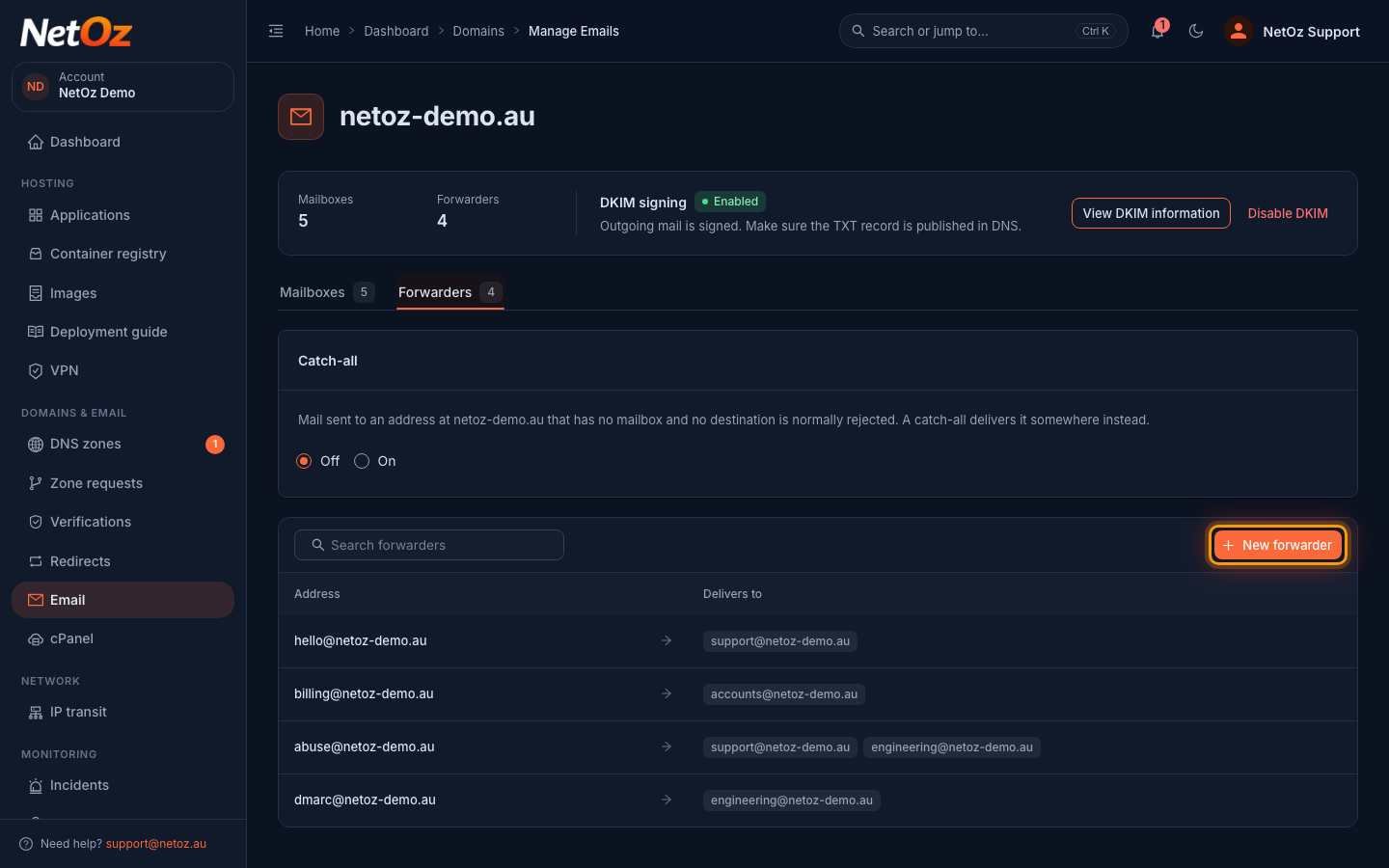The width and height of the screenshot is (1389, 868).
Task: Click dmarc@netoz-demo.au address
Action: 365,800
